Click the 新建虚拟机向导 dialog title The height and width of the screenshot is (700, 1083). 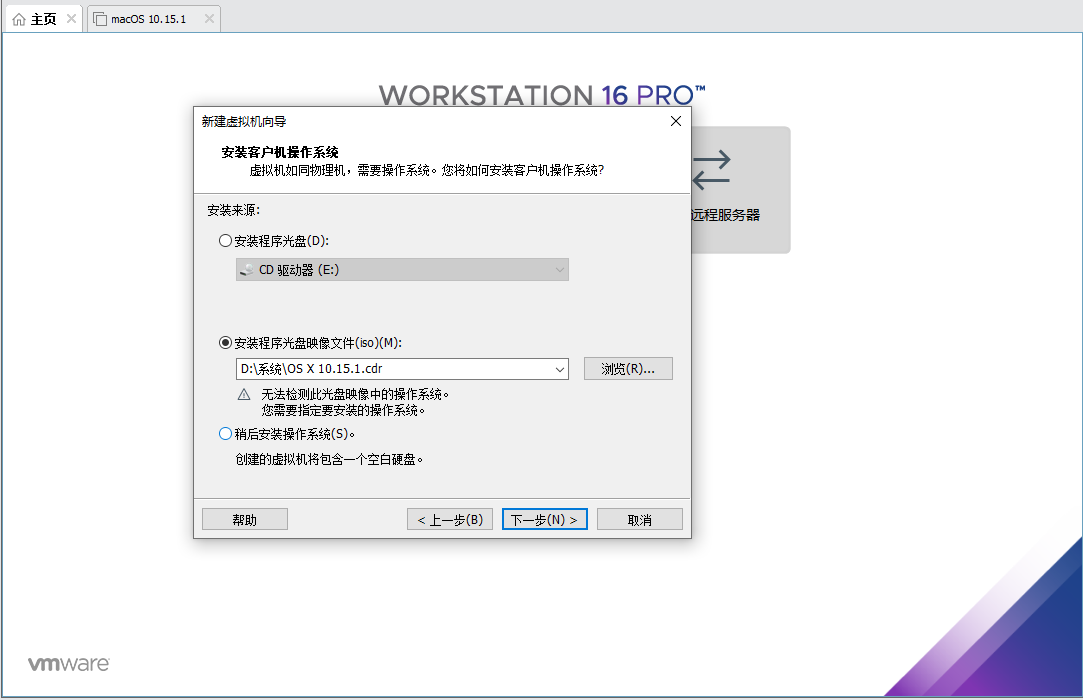point(244,122)
